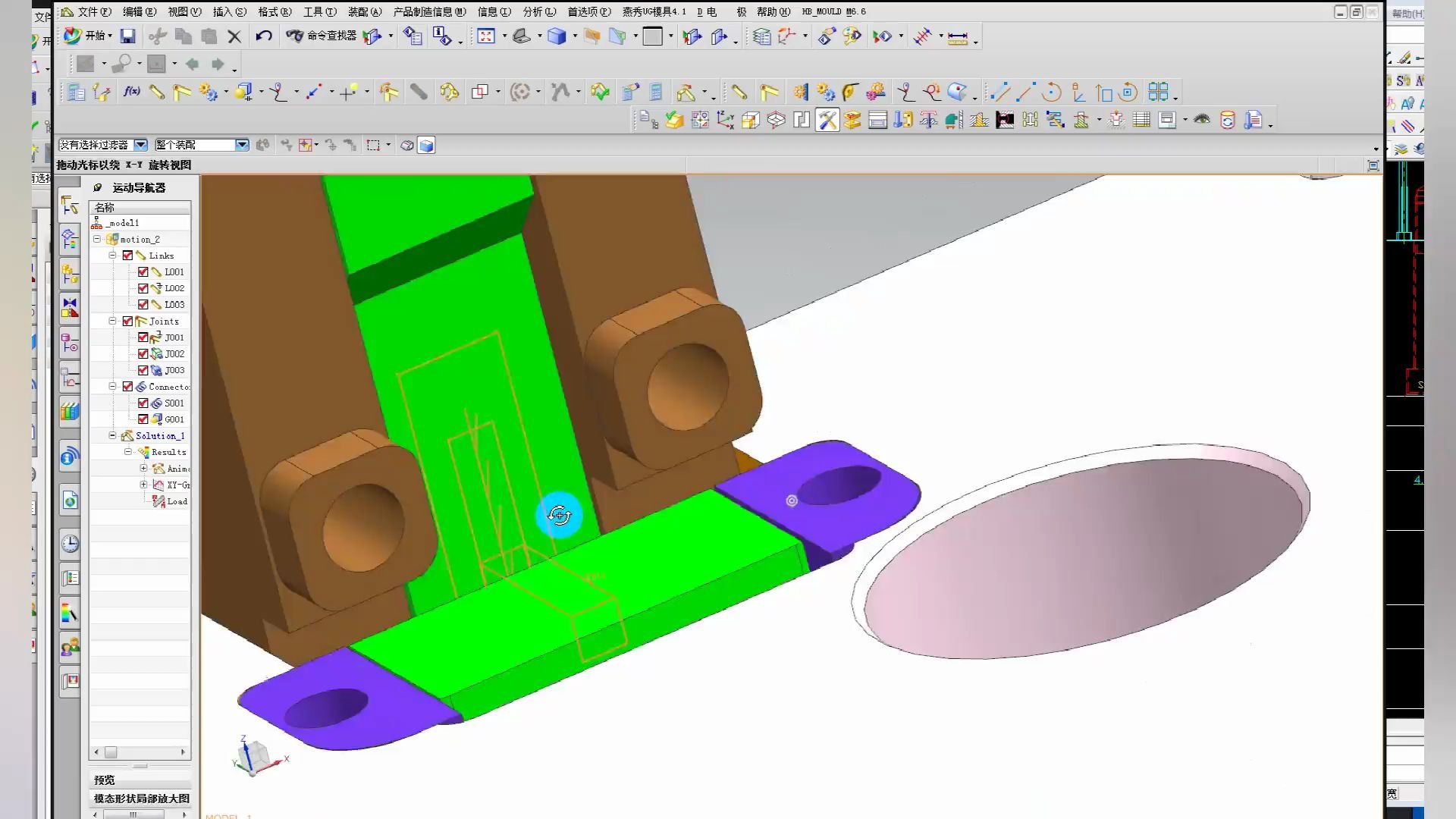This screenshot has width=1456, height=819.
Task: Open the books library sidebar icon
Action: tap(70, 412)
